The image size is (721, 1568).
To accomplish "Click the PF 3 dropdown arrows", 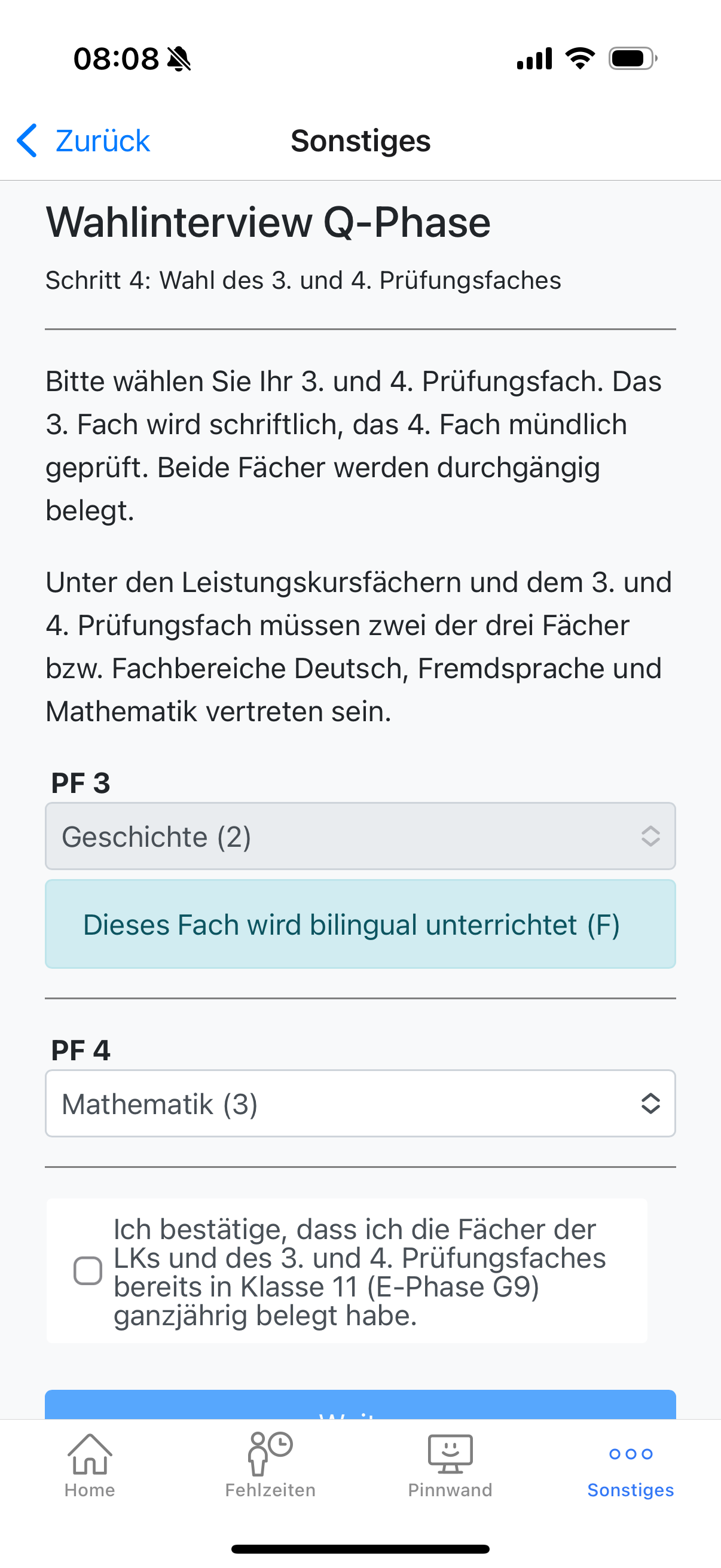I will [650, 837].
